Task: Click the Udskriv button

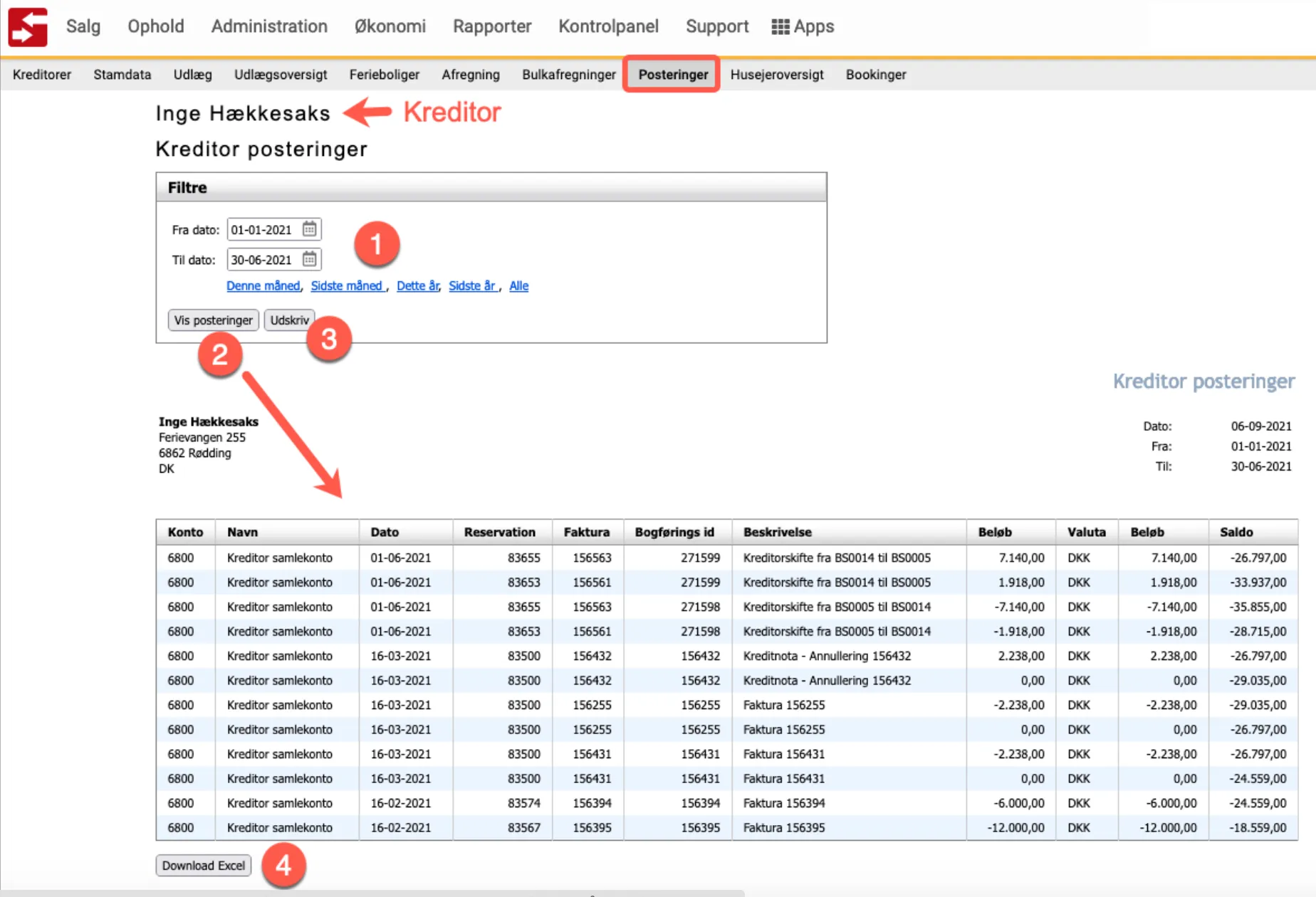Action: tap(289, 320)
